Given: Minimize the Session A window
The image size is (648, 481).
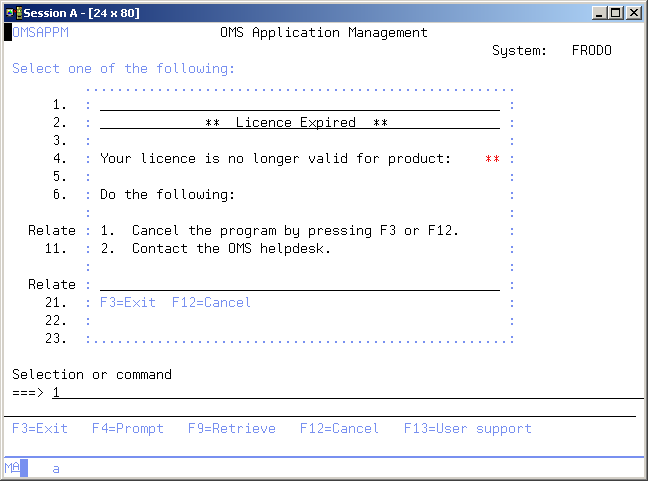Looking at the screenshot, I should click(x=601, y=12).
